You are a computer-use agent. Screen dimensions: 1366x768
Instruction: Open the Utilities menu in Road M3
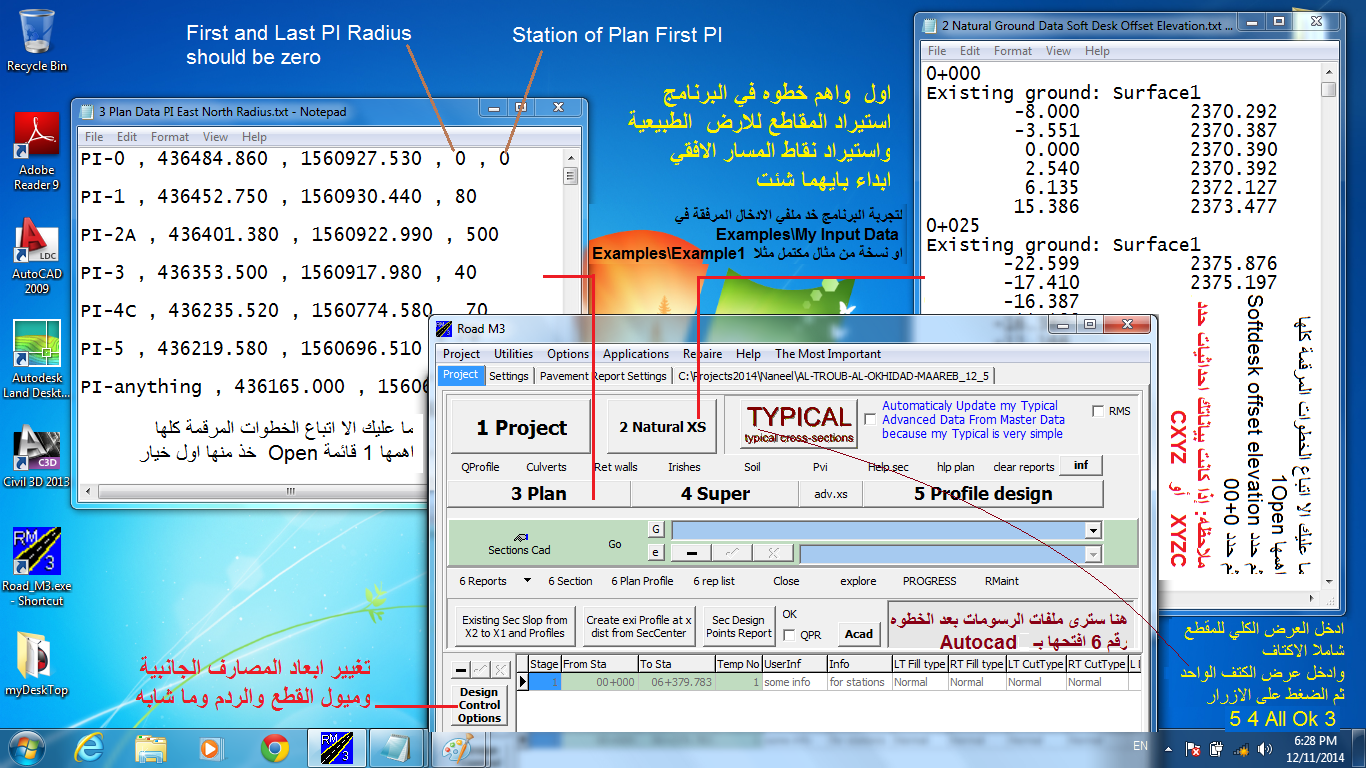point(513,353)
